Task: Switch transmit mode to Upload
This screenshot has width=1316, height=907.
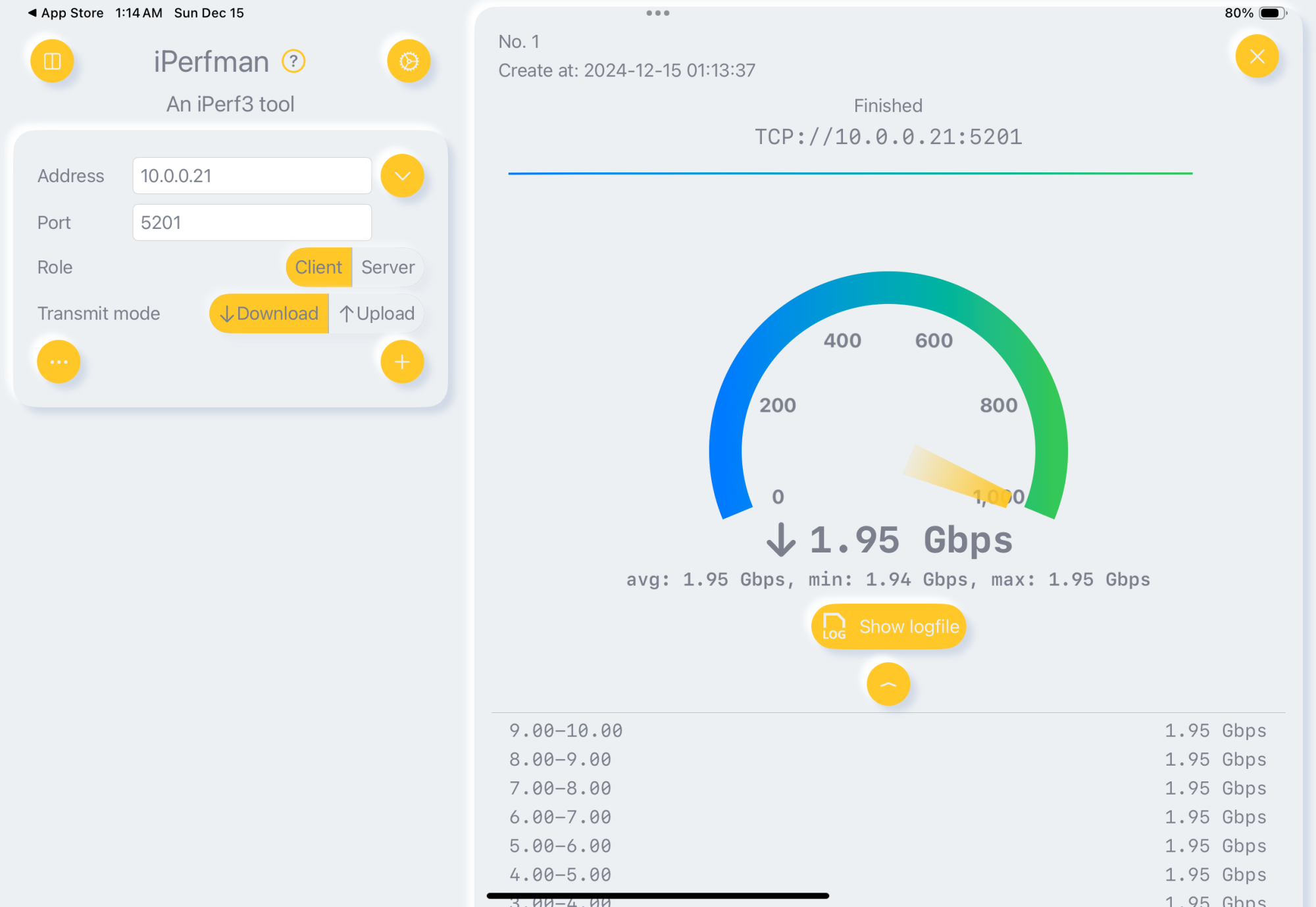Action: (x=377, y=314)
